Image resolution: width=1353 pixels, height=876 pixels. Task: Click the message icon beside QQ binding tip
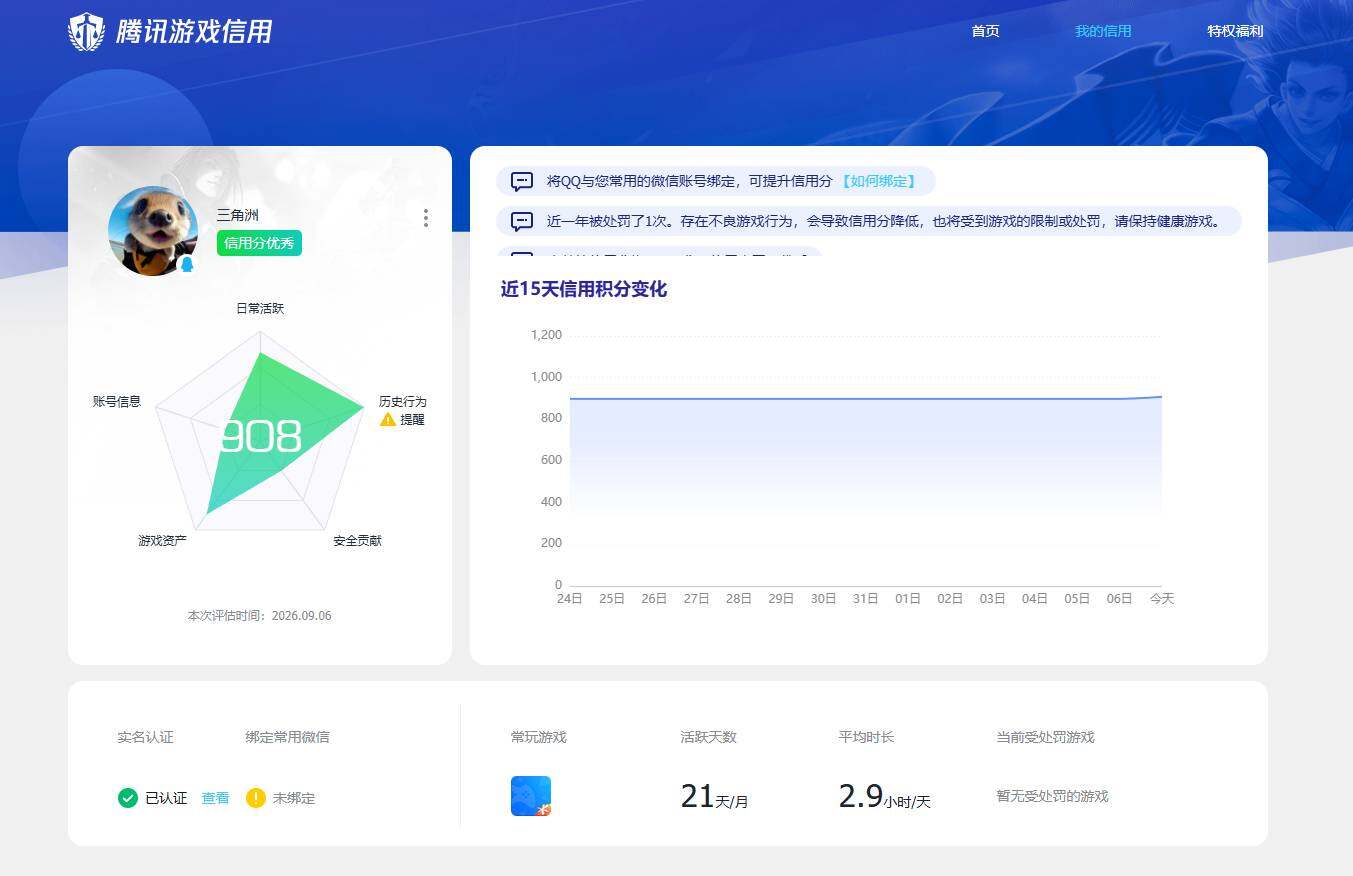[522, 181]
